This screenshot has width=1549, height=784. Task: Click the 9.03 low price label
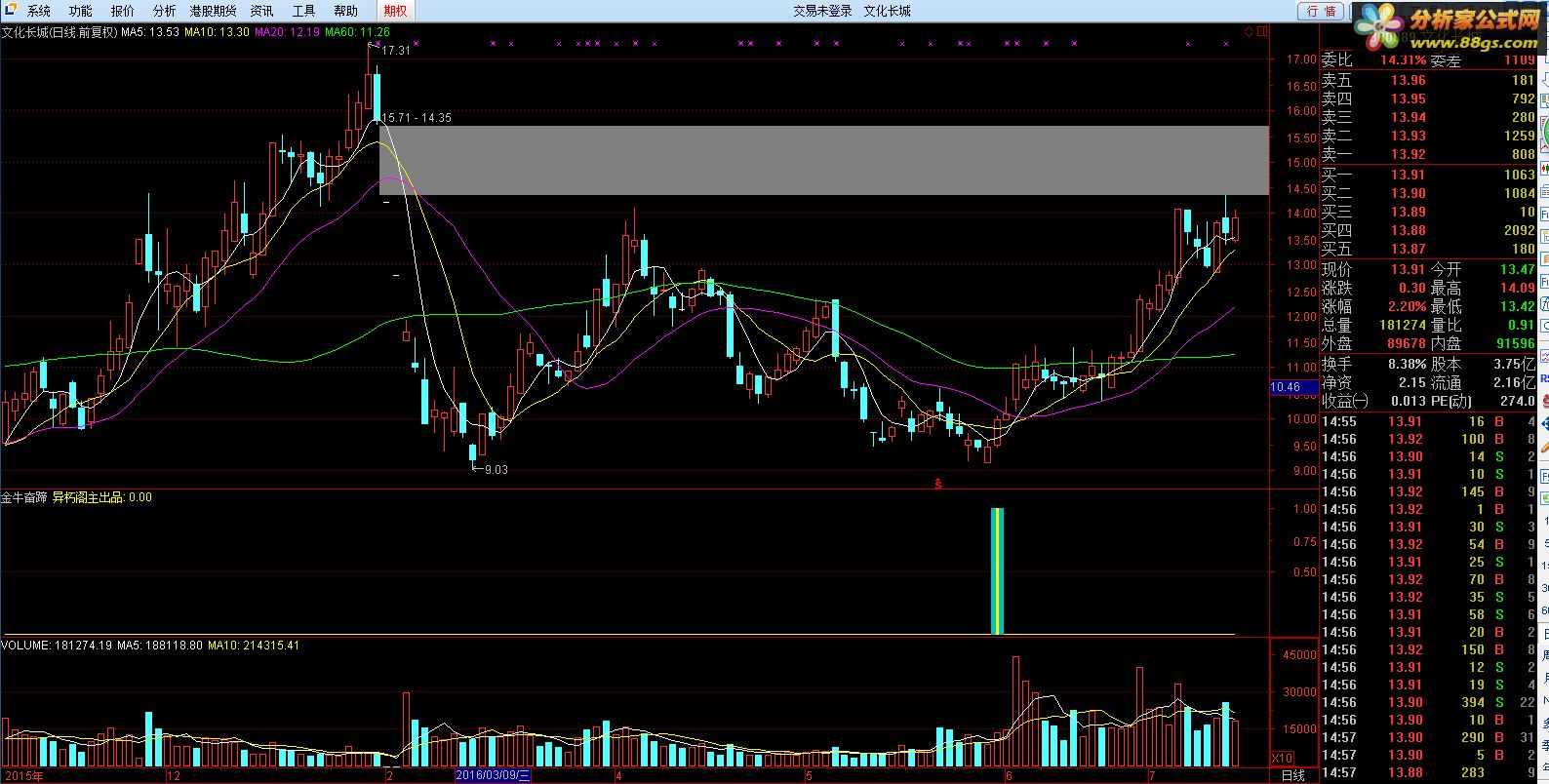pos(496,470)
